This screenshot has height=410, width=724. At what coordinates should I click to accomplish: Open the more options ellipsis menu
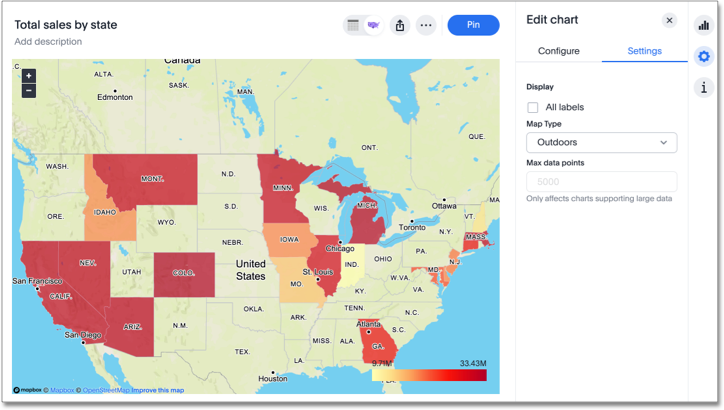(426, 26)
